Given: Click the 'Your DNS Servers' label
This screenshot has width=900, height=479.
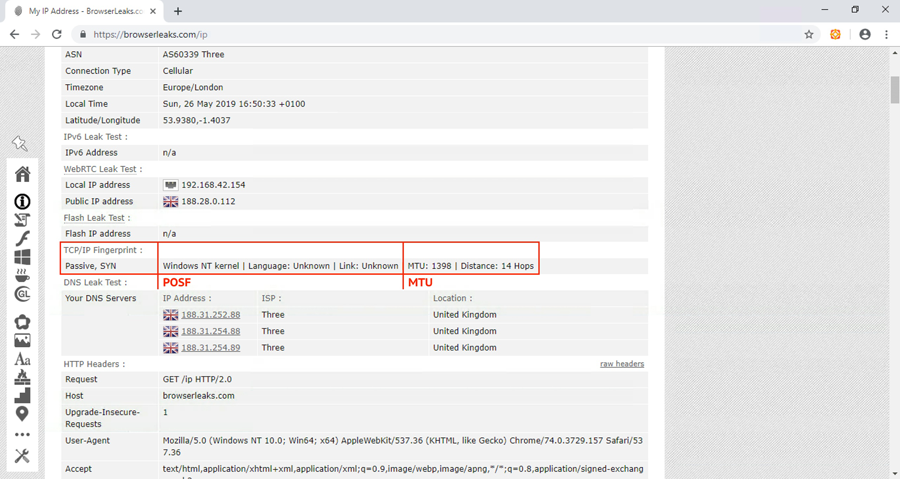Looking at the screenshot, I should click(100, 298).
